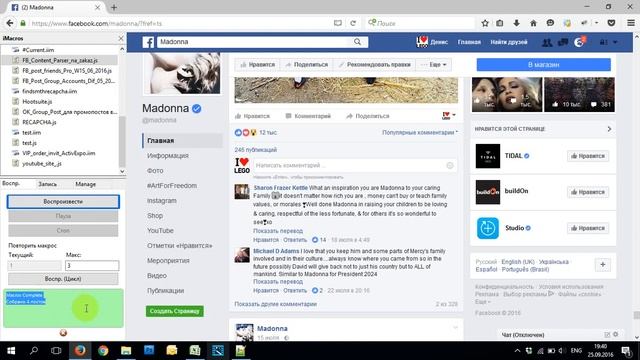Screen dimensions: 640x360
Task: Open options arrow on lower Madonna post
Action: tap(455, 327)
